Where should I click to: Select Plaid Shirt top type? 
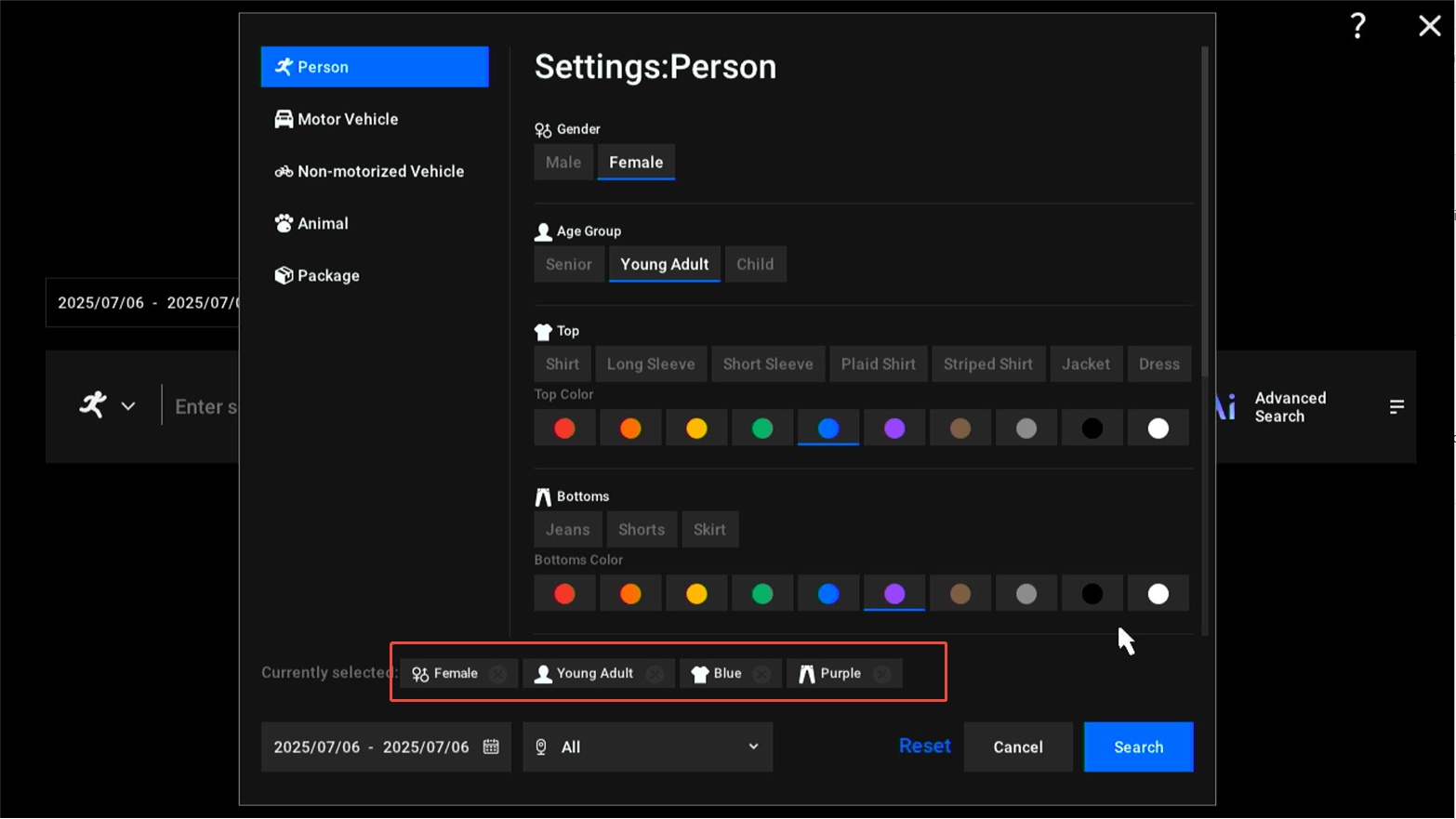(x=879, y=364)
